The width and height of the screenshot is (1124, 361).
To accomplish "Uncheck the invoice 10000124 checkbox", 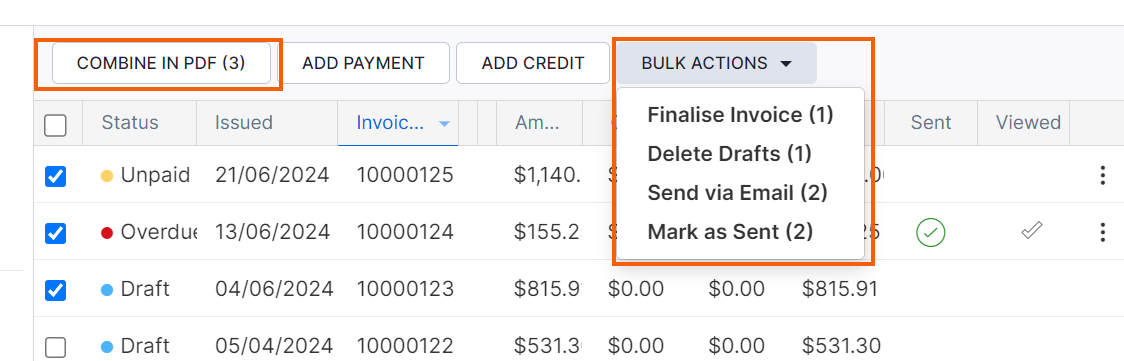I will (55, 233).
